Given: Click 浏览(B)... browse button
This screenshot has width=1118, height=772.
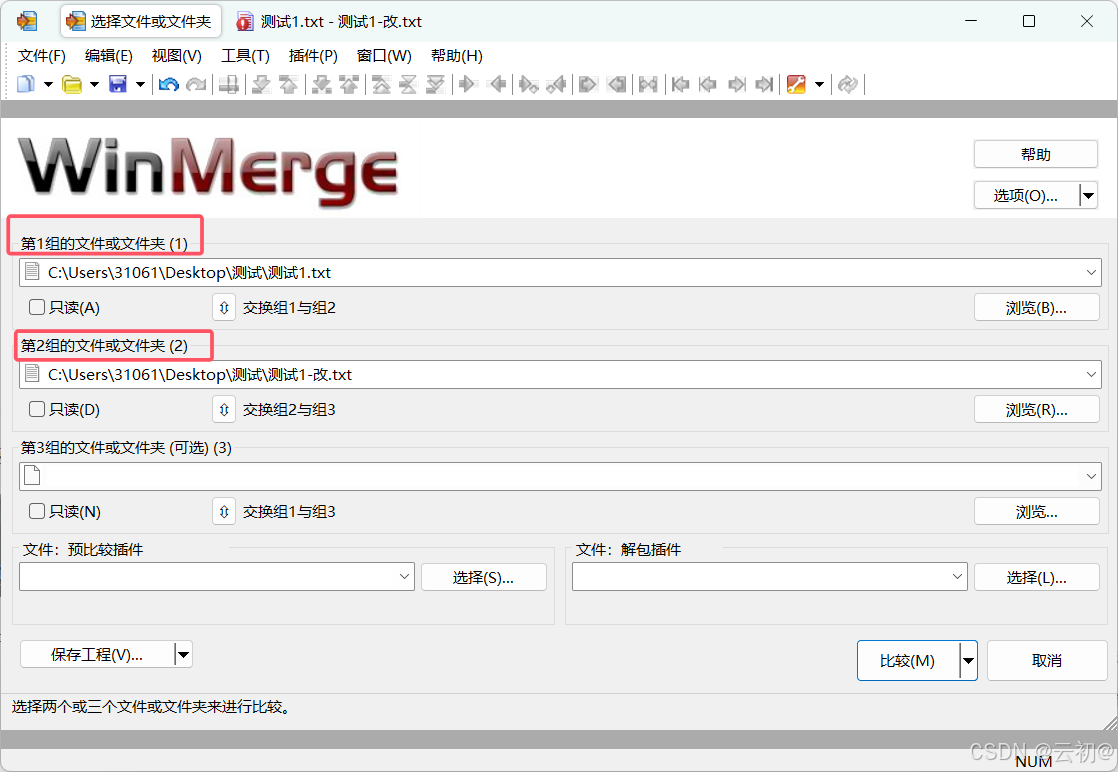Looking at the screenshot, I should point(1036,308).
